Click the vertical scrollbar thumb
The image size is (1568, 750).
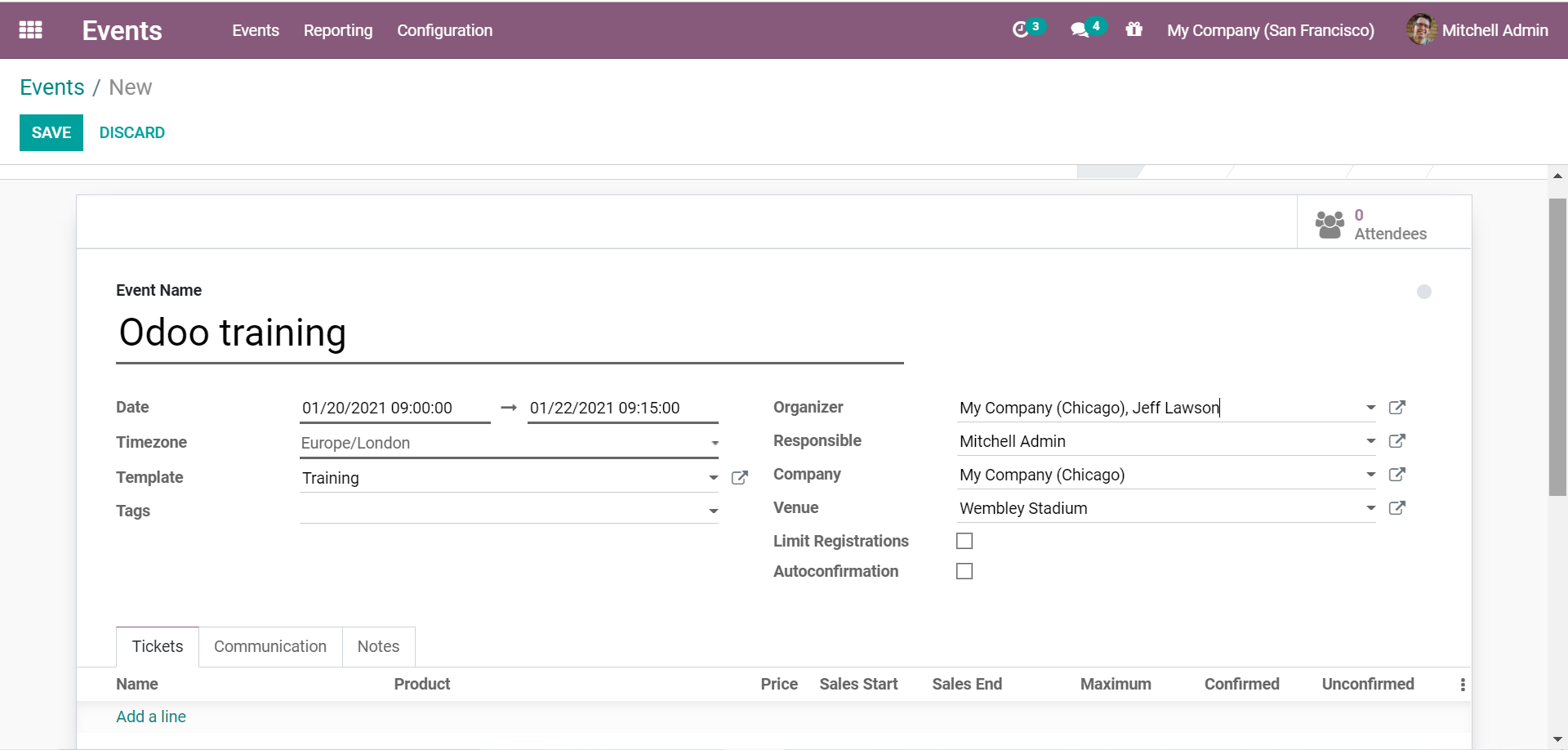1557,347
